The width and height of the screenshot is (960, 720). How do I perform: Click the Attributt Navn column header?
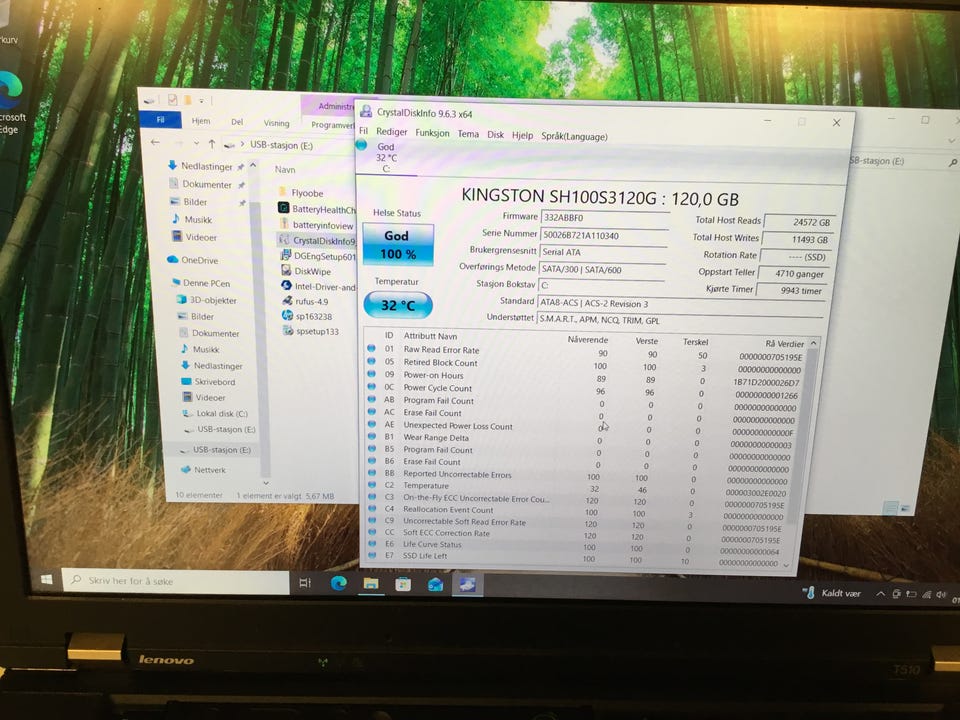[x=430, y=336]
